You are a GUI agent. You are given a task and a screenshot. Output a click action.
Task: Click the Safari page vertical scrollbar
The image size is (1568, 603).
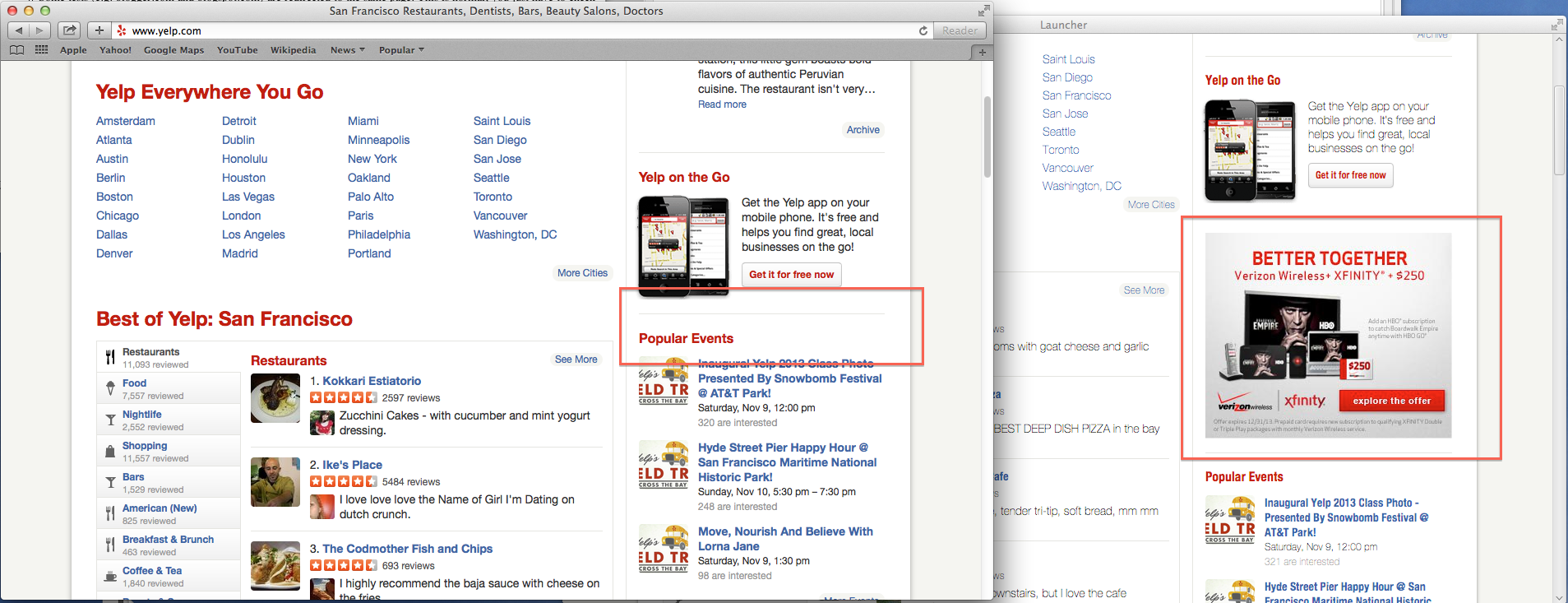point(988,137)
